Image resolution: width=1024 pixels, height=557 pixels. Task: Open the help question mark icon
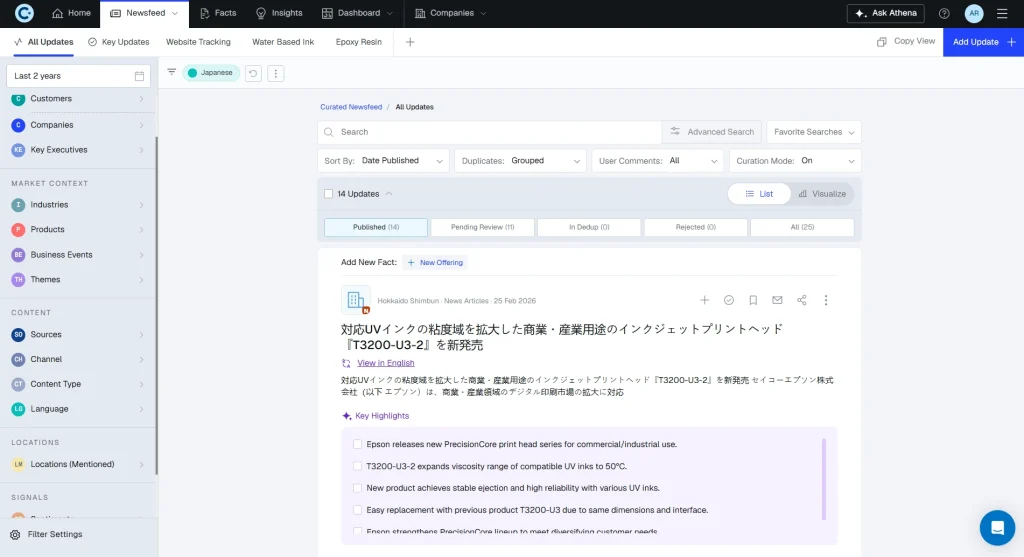point(944,14)
